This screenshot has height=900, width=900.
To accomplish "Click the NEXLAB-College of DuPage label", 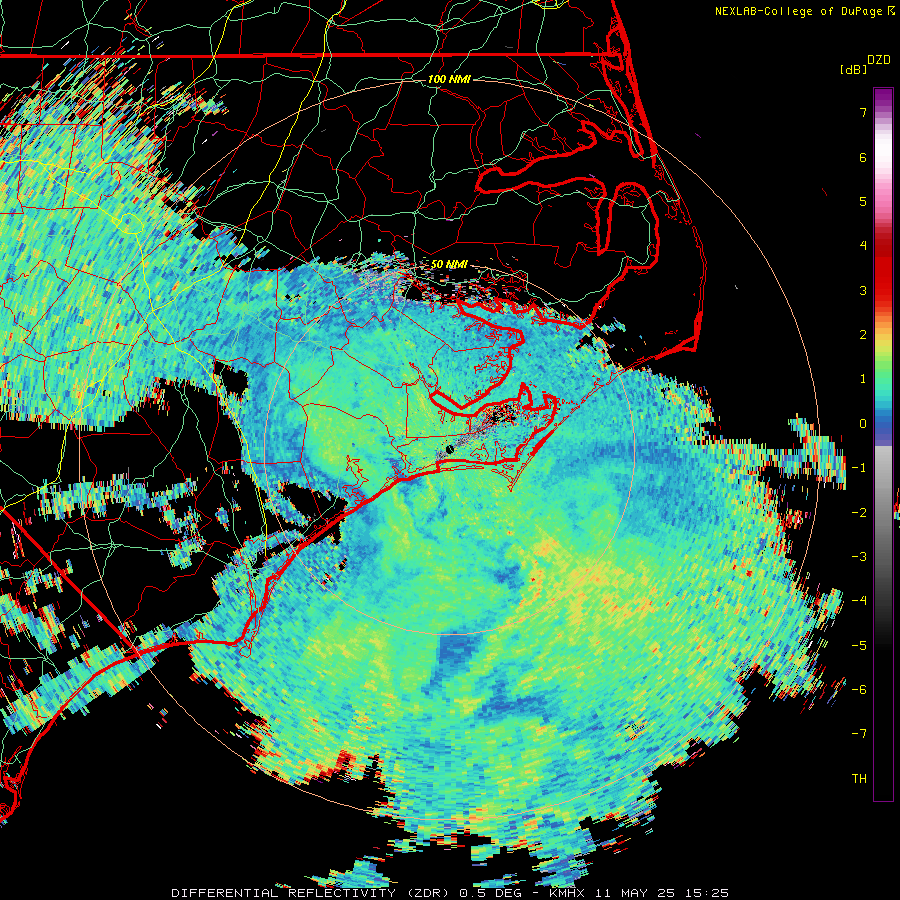I will (x=799, y=11).
